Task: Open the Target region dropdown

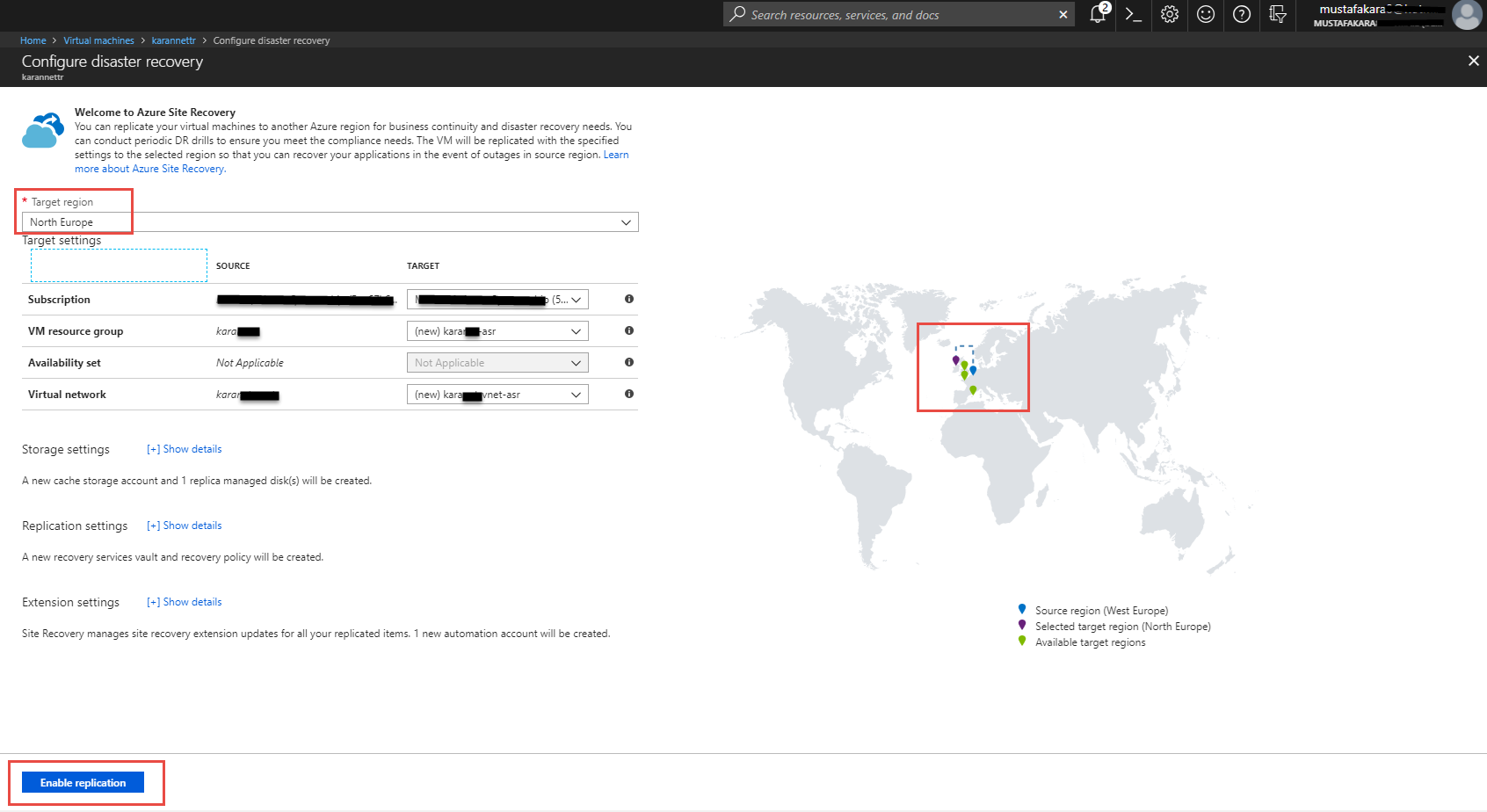Action: [330, 222]
